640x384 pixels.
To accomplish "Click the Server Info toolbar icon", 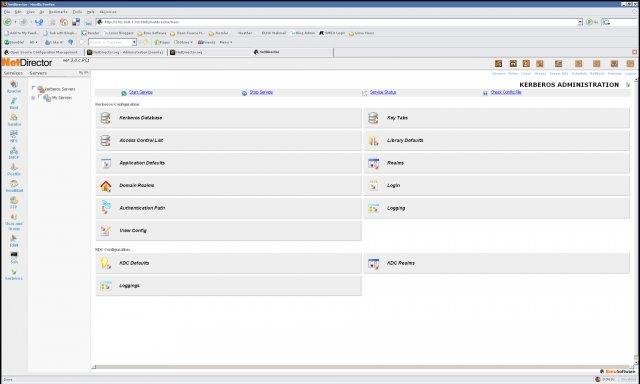I will pyautogui.click(x=558, y=64).
